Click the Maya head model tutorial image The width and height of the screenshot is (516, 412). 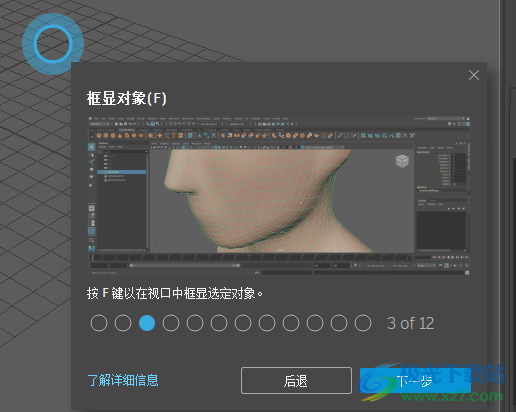click(x=279, y=196)
